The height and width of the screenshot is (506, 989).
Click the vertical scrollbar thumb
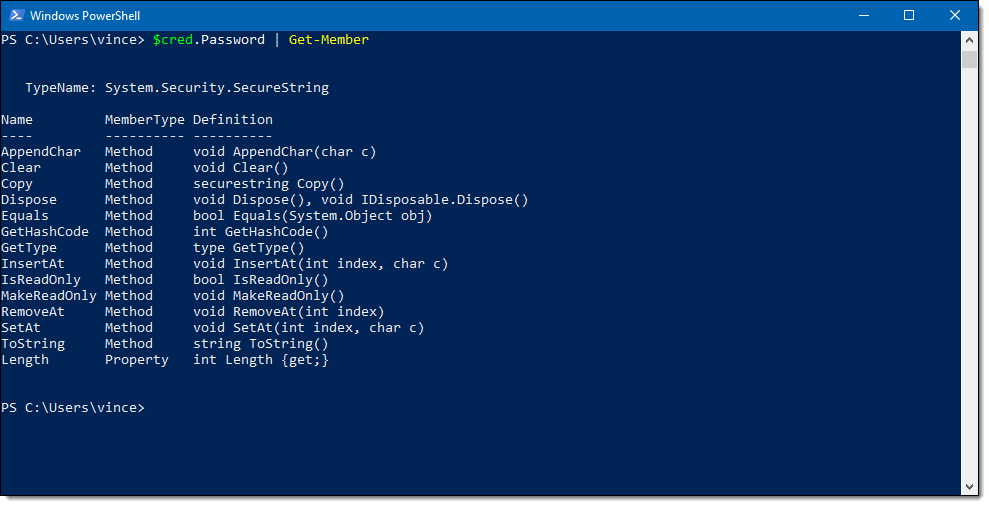[969, 58]
